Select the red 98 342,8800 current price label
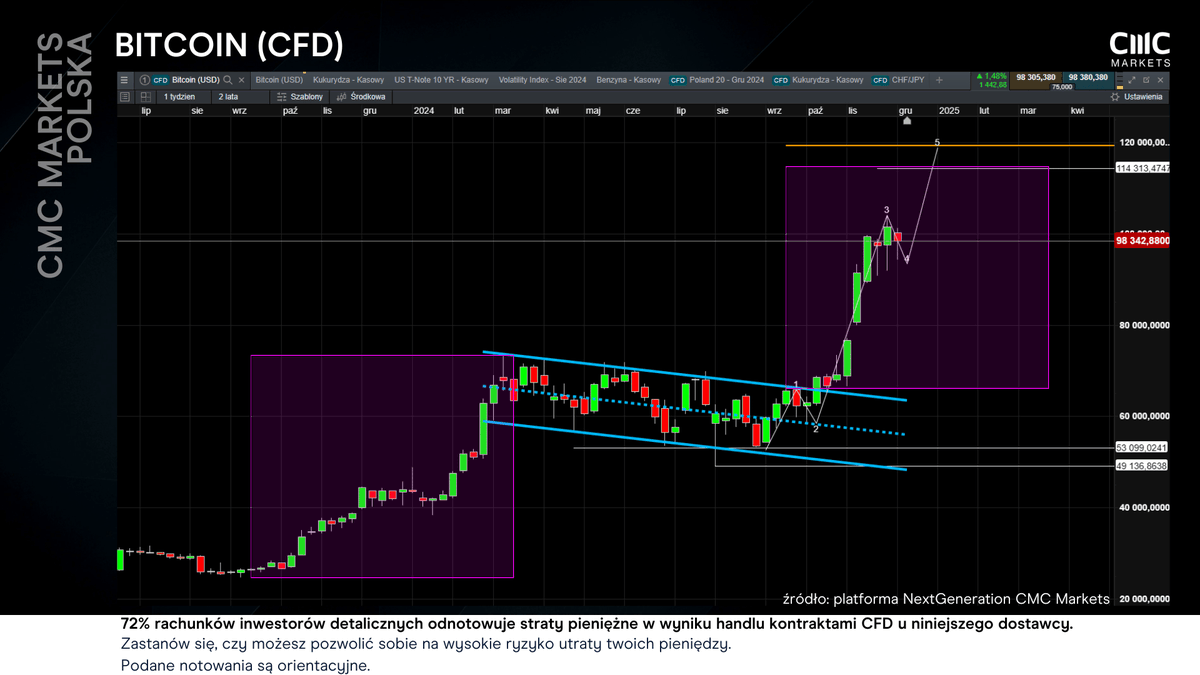 (1141, 241)
